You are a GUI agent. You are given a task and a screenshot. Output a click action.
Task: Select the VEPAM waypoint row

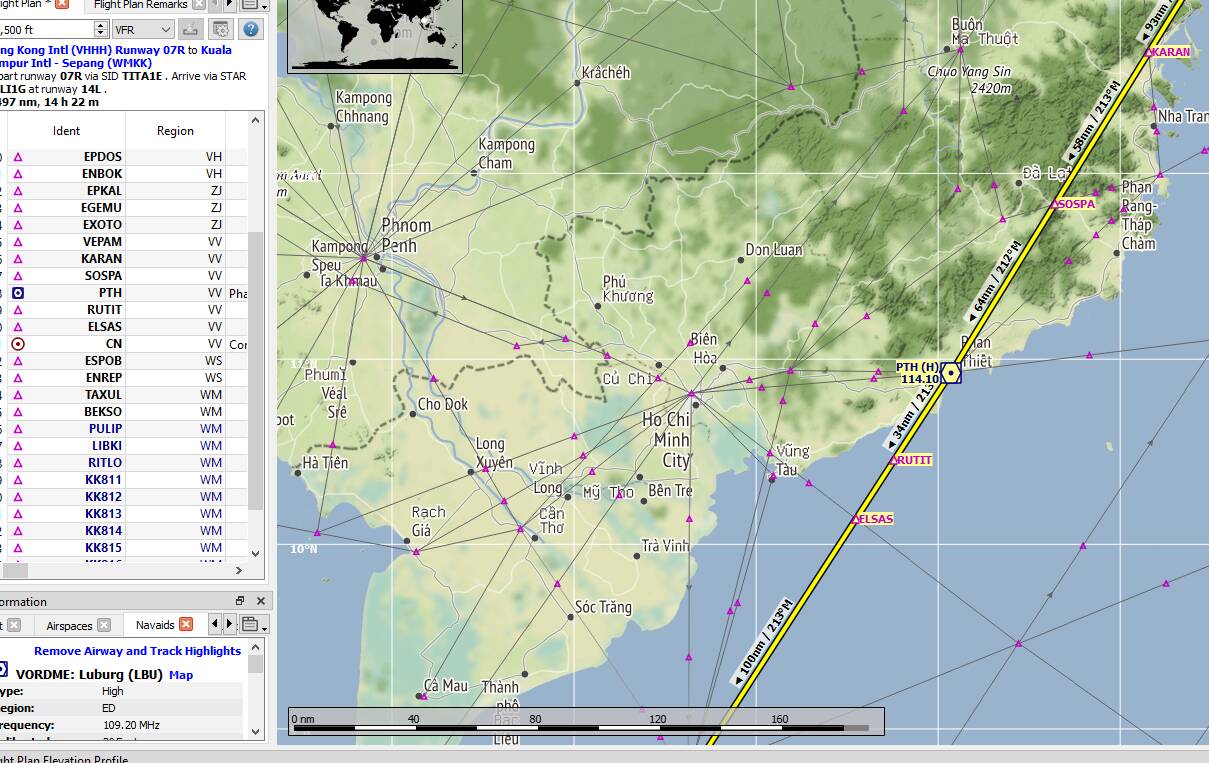124,242
